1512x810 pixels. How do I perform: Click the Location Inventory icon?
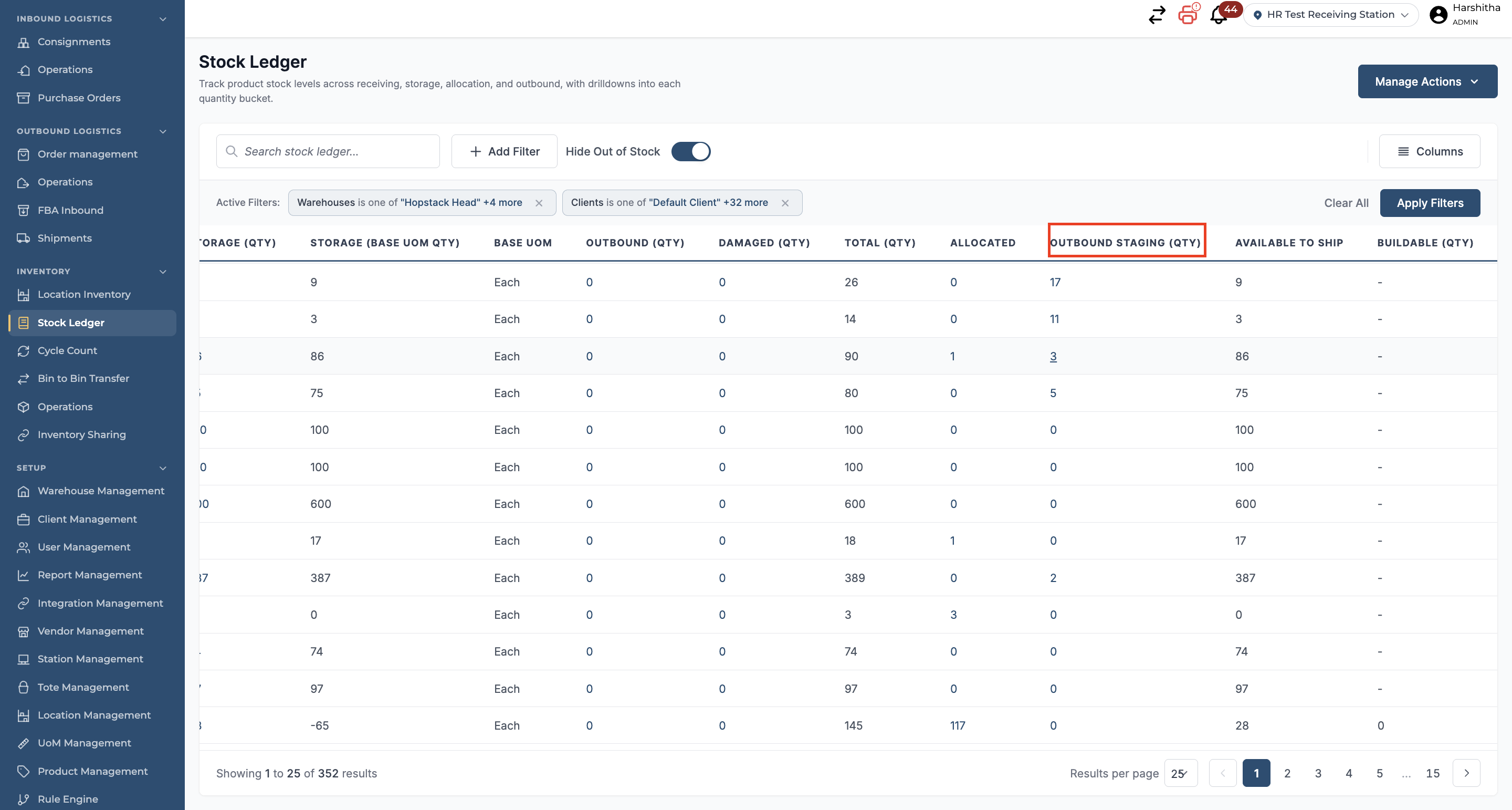click(24, 294)
